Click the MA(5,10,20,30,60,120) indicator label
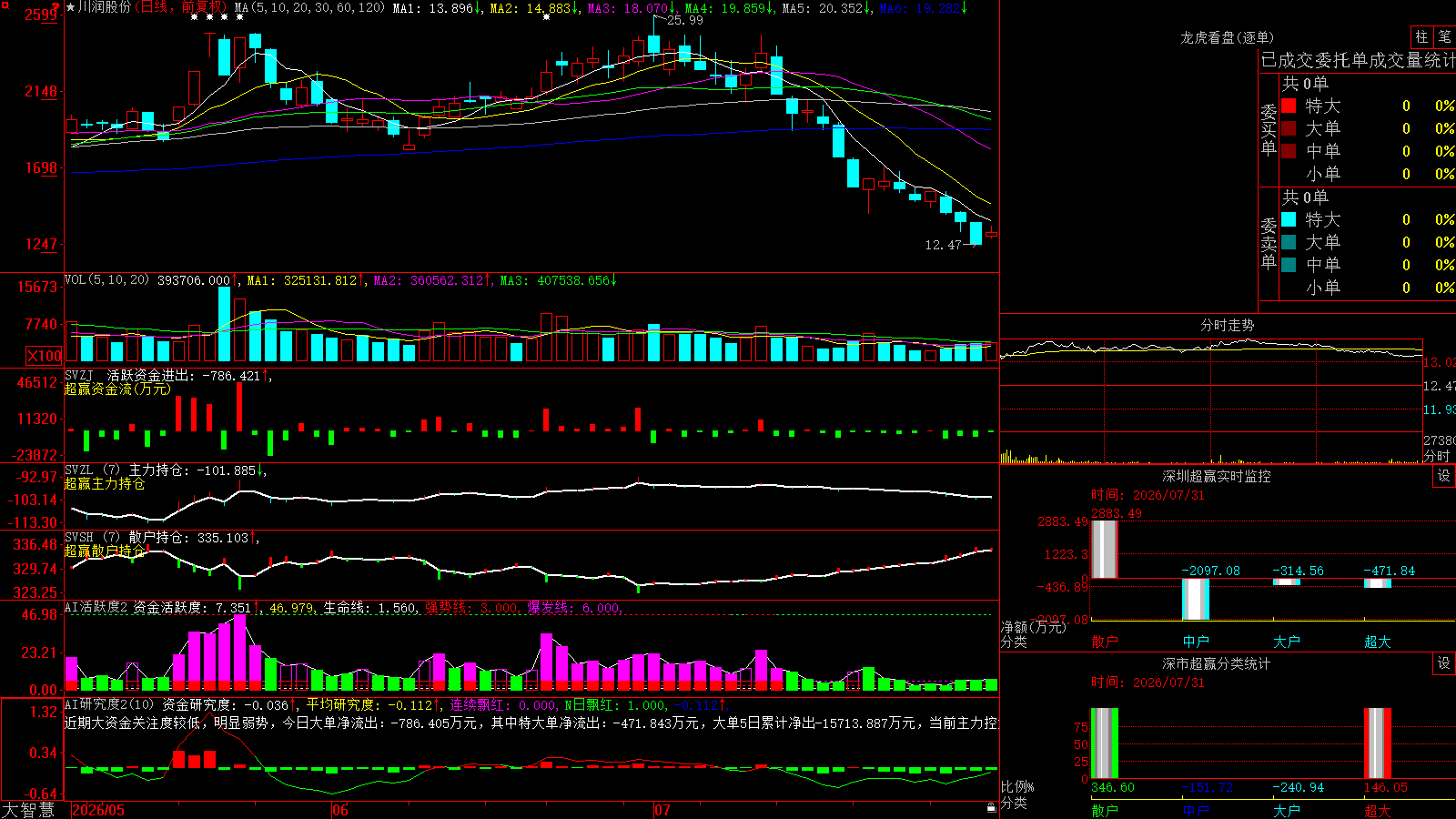1456x819 pixels. point(309,8)
